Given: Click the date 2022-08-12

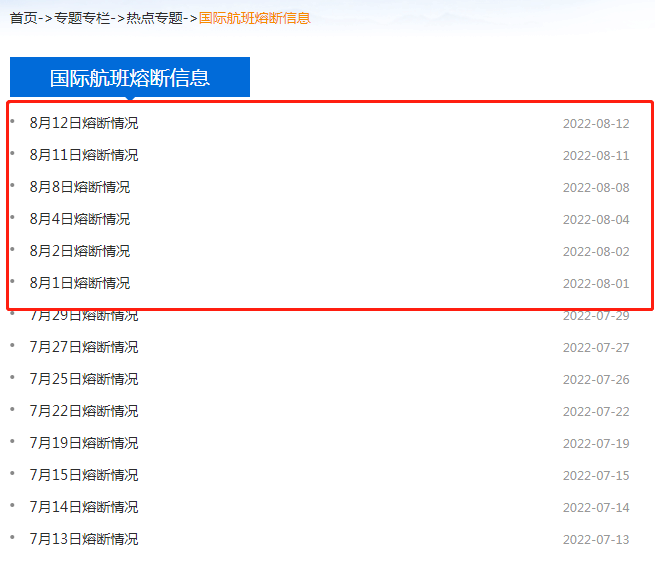Looking at the screenshot, I should pos(596,124).
